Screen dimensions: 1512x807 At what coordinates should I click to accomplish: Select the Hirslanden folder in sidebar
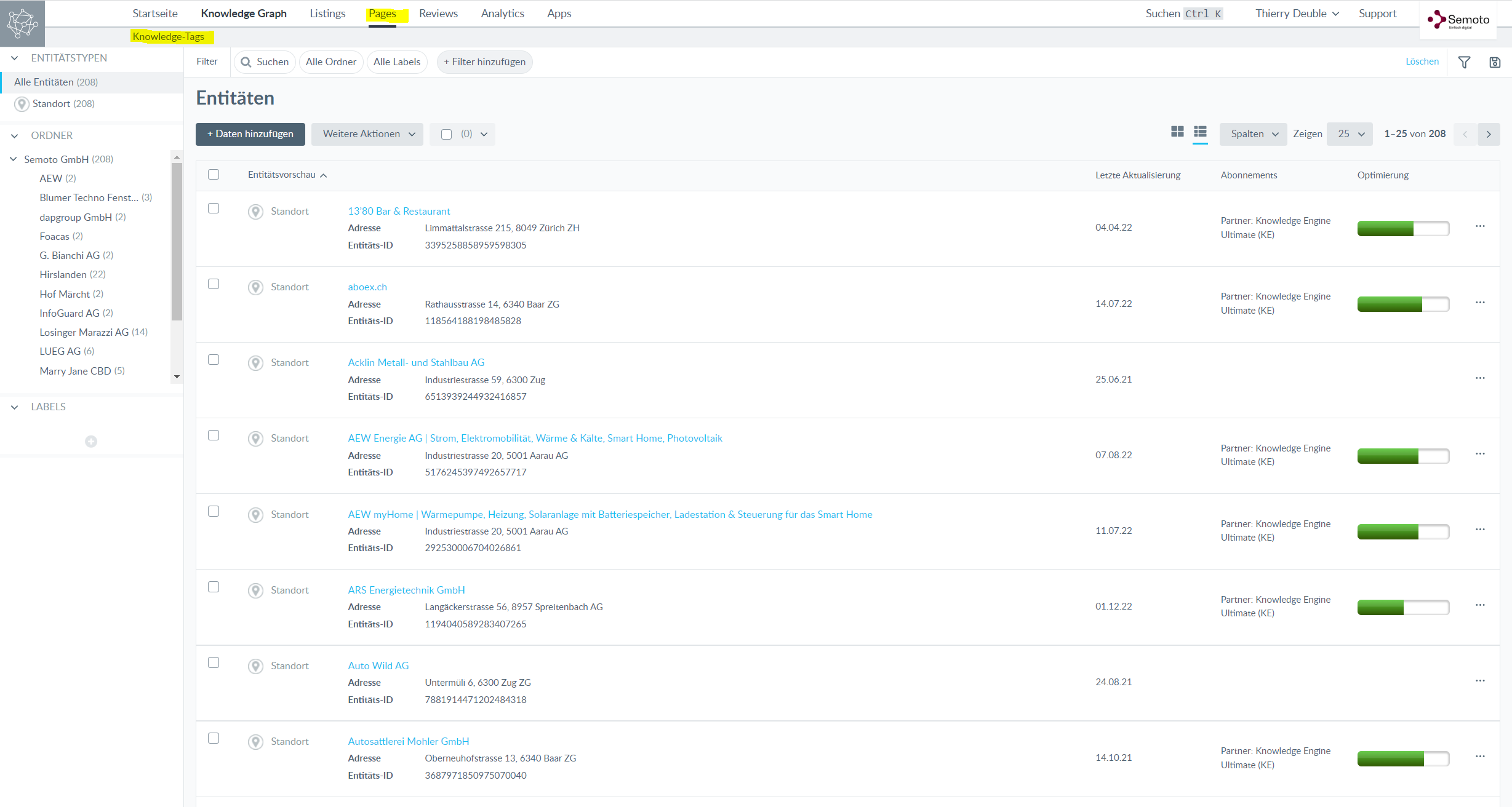63,274
